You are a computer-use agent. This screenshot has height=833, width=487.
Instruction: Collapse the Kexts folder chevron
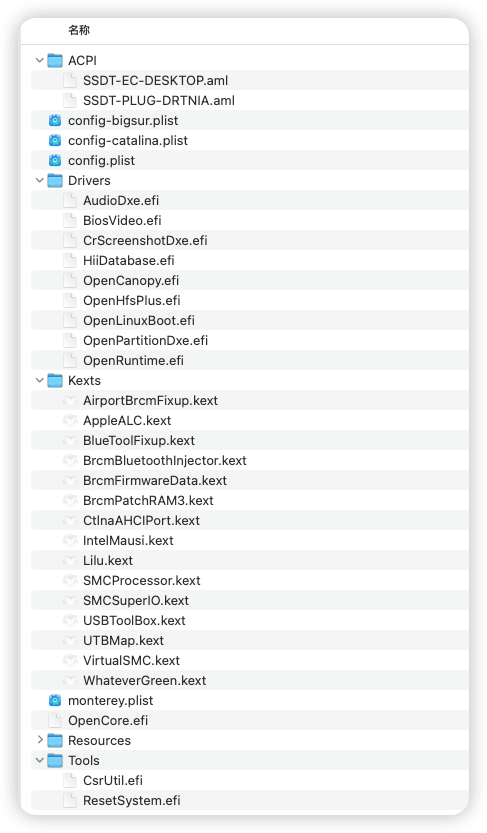click(39, 380)
